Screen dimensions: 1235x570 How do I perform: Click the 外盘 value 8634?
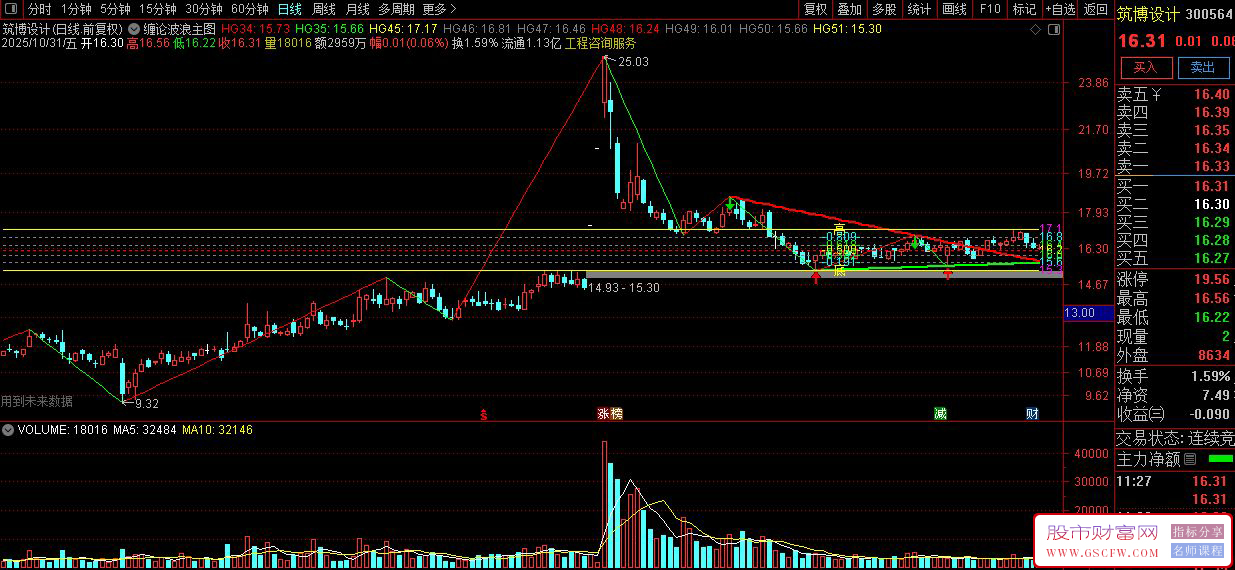[x=1213, y=355]
